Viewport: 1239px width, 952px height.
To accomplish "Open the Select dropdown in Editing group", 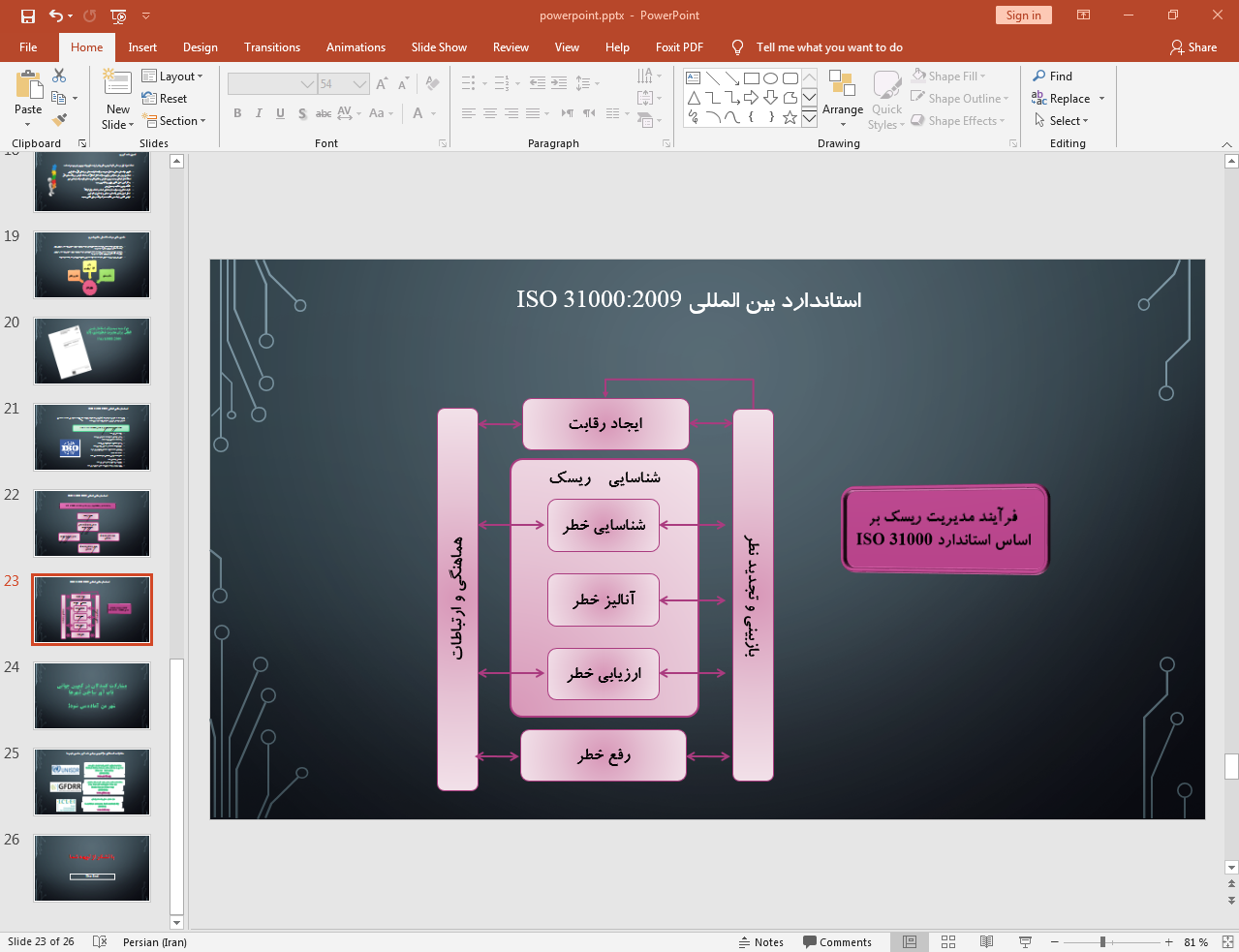I will 1062,120.
